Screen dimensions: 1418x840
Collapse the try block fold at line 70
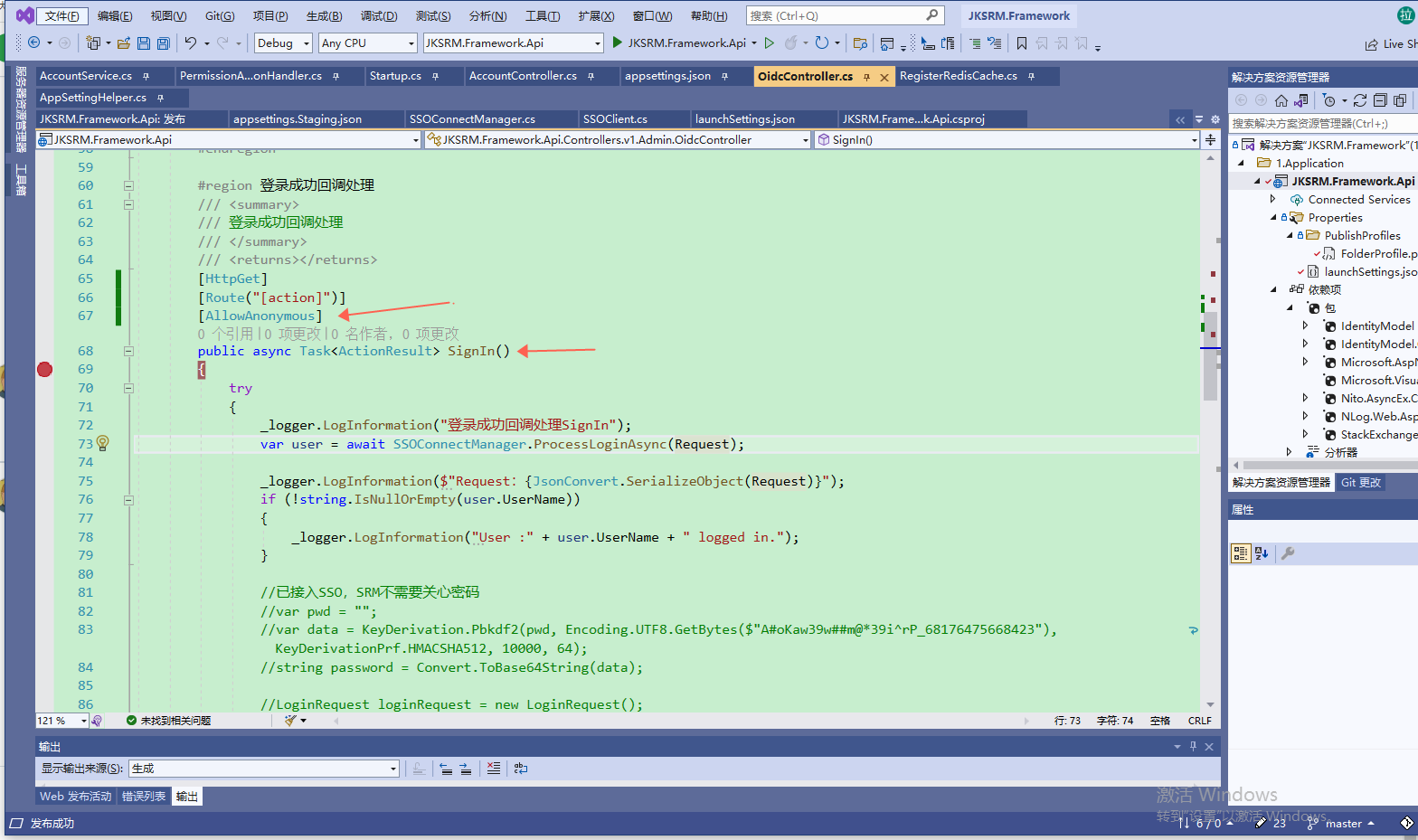coord(128,388)
